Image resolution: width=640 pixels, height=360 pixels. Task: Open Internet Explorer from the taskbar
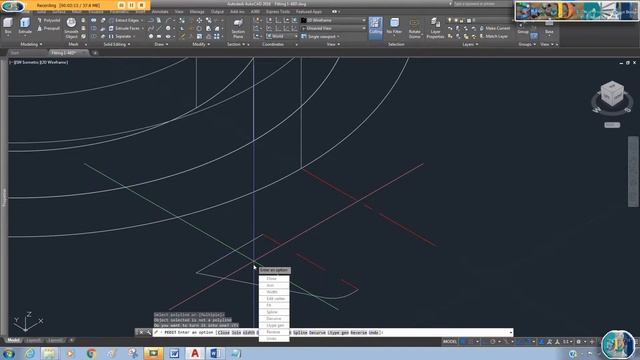coord(29,353)
